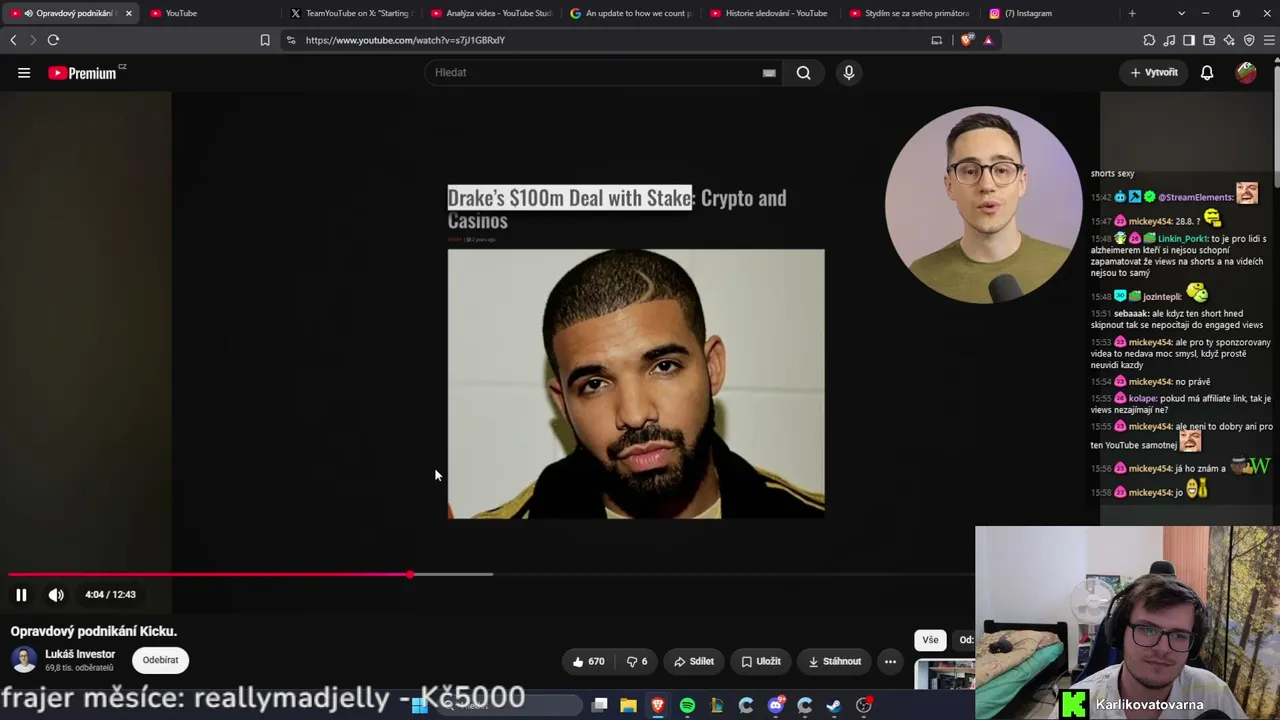This screenshot has width=1280, height=720.
Task: Open the on-screen keyboard in search box
Action: (x=769, y=73)
